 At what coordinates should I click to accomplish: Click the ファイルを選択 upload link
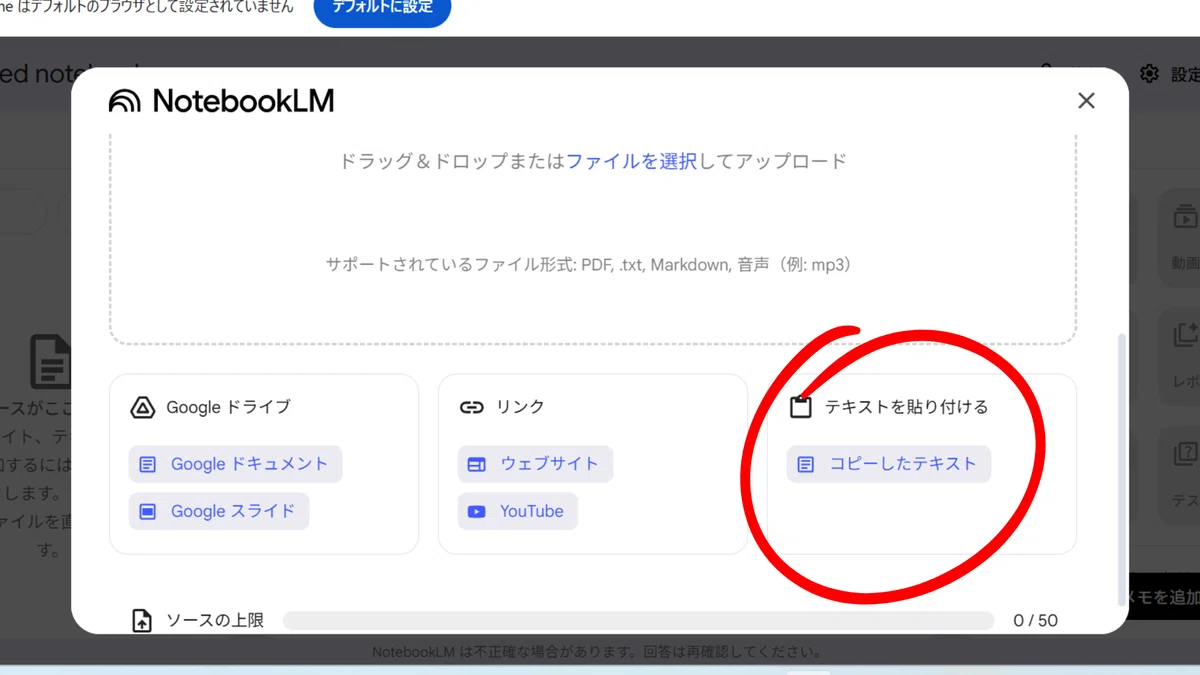pyautogui.click(x=632, y=161)
